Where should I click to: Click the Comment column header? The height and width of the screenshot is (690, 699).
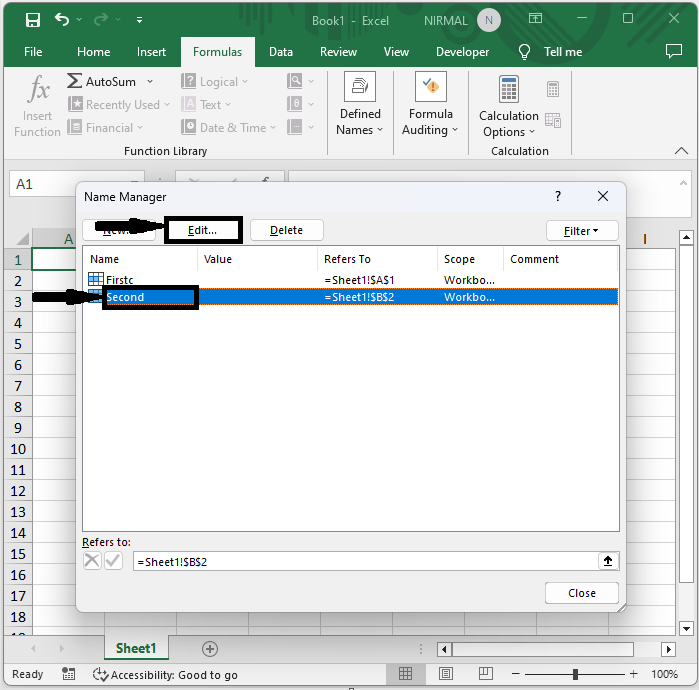pyautogui.click(x=560, y=259)
